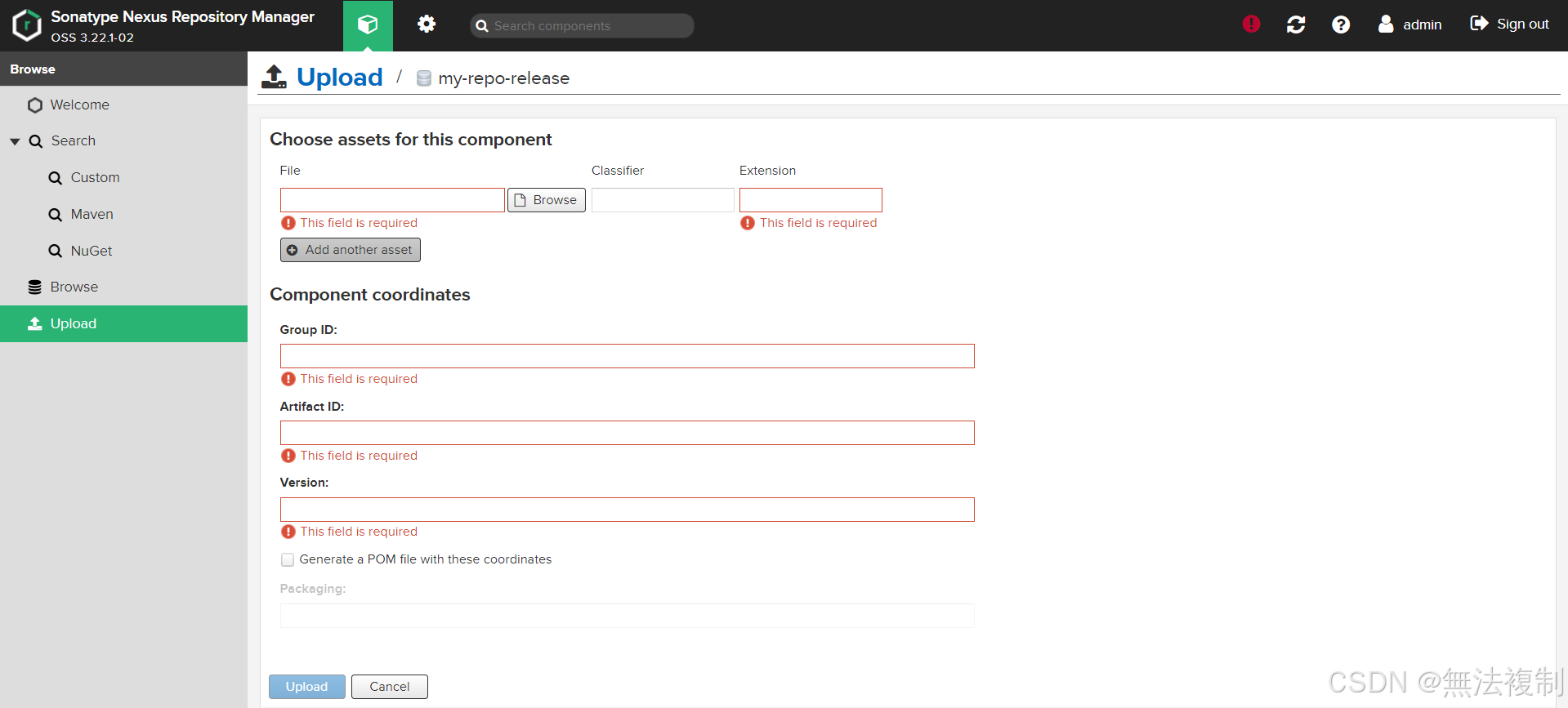Focus the Artifact ID field
This screenshot has height=708, width=1568.
(x=628, y=433)
